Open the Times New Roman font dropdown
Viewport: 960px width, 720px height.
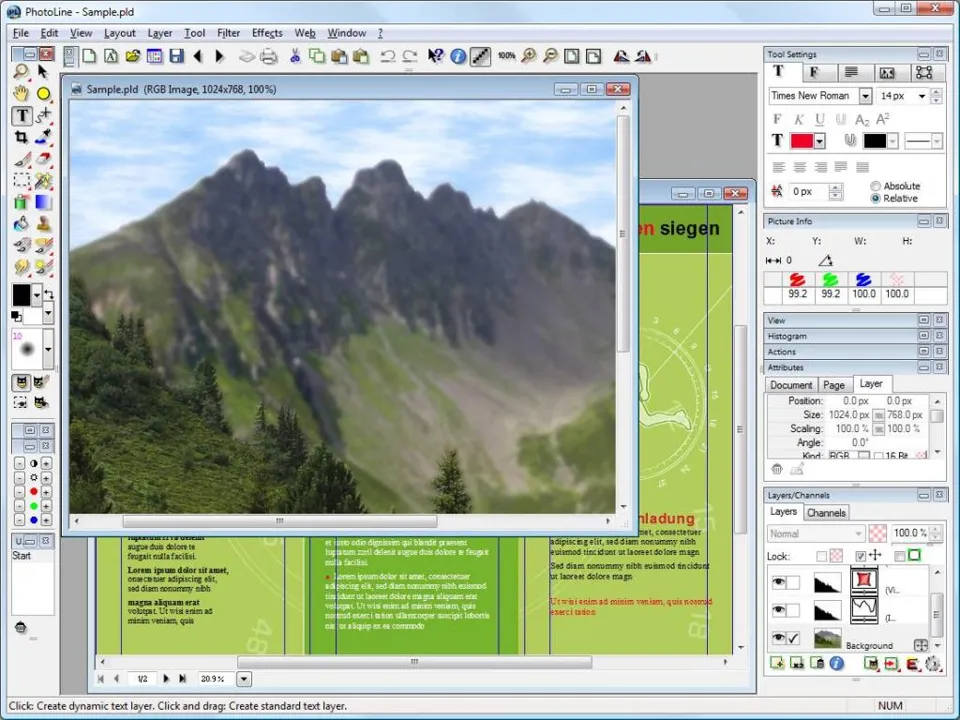865,96
